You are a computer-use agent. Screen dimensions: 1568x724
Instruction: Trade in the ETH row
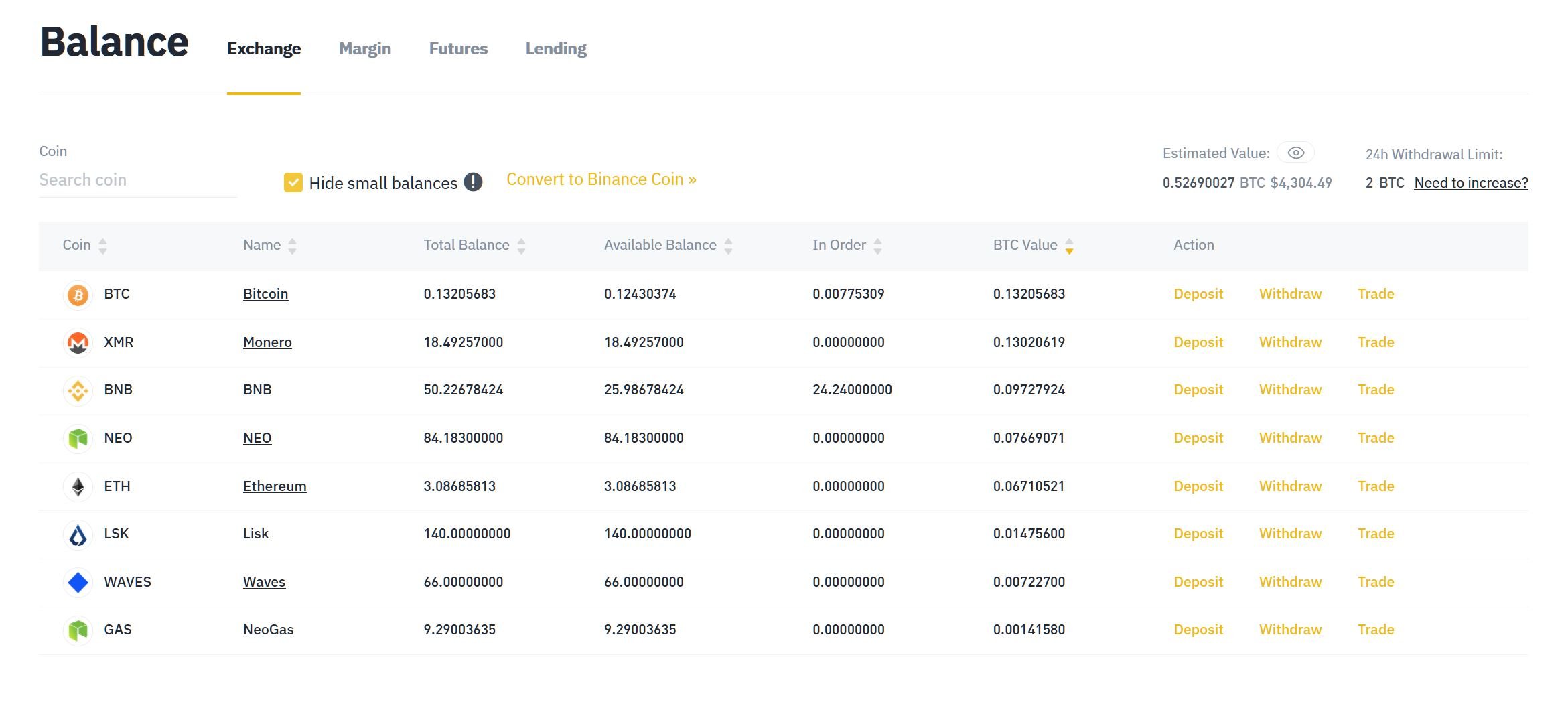1376,486
